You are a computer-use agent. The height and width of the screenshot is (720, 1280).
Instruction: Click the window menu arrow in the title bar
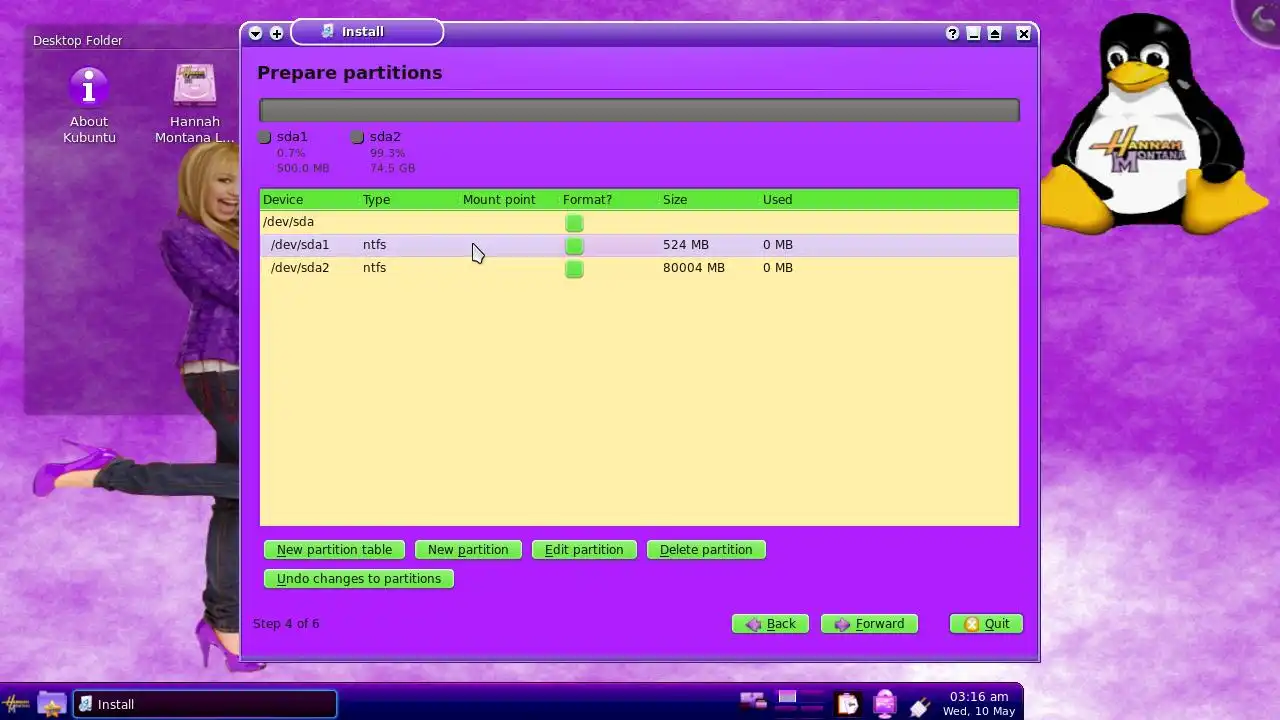(255, 33)
